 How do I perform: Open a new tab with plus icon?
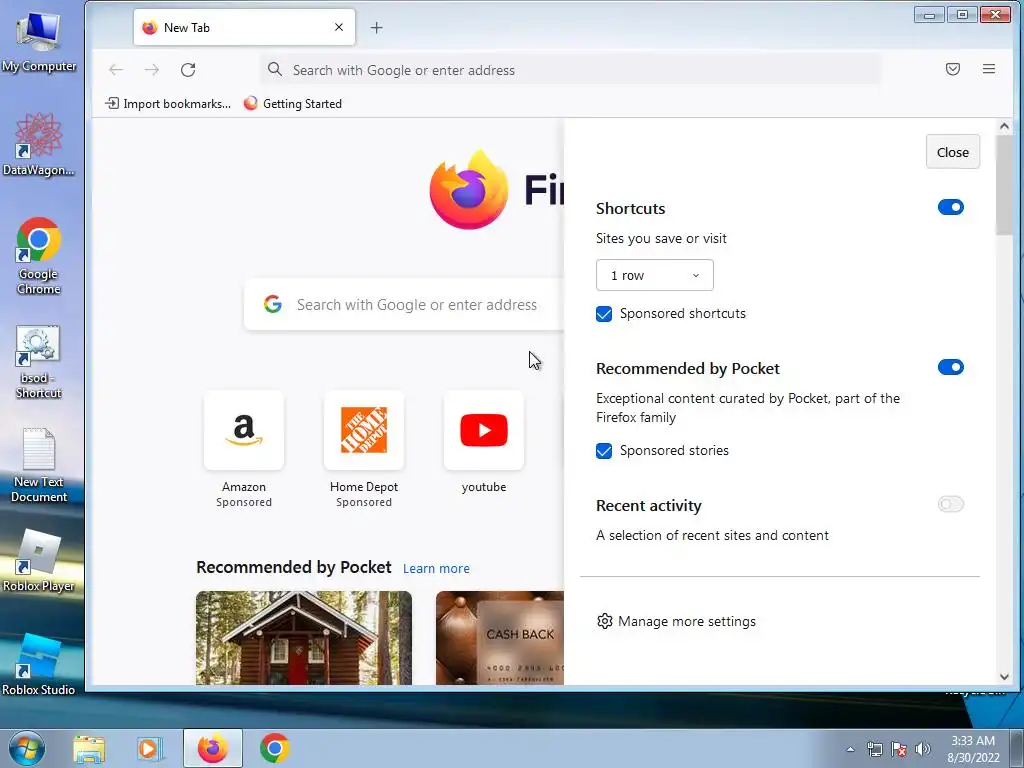pyautogui.click(x=376, y=27)
